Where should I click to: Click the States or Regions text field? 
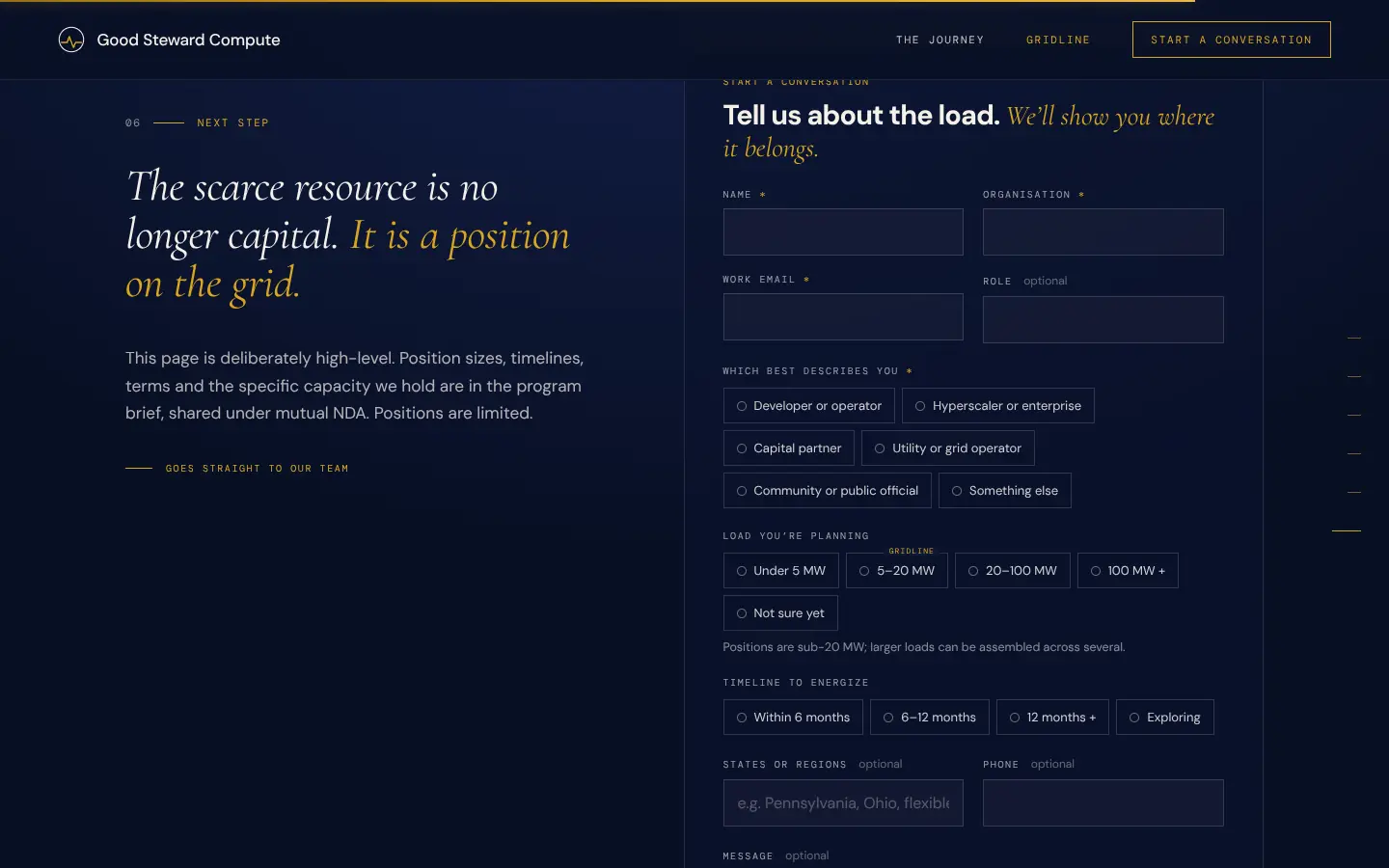click(x=843, y=803)
